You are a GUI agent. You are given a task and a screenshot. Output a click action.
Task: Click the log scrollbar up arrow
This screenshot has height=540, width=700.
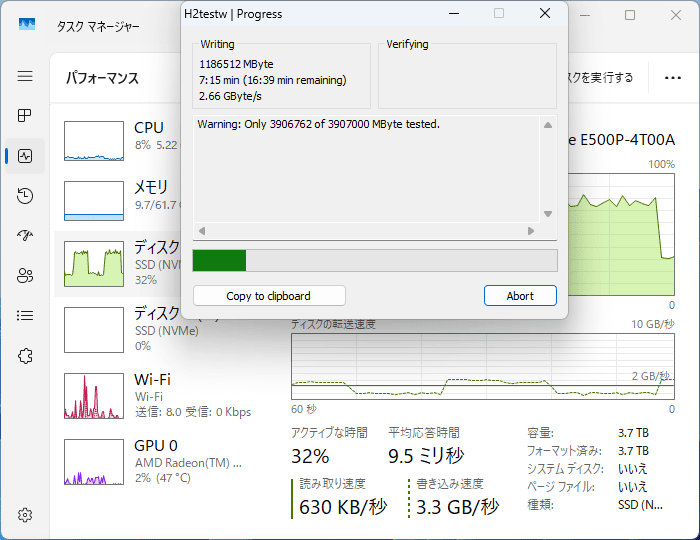[547, 125]
